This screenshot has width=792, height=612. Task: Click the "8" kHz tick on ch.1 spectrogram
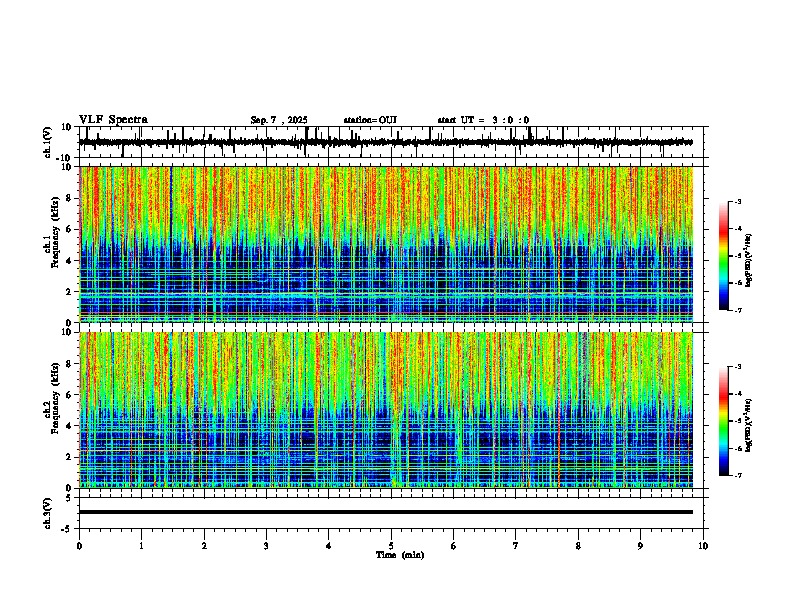[69, 198]
